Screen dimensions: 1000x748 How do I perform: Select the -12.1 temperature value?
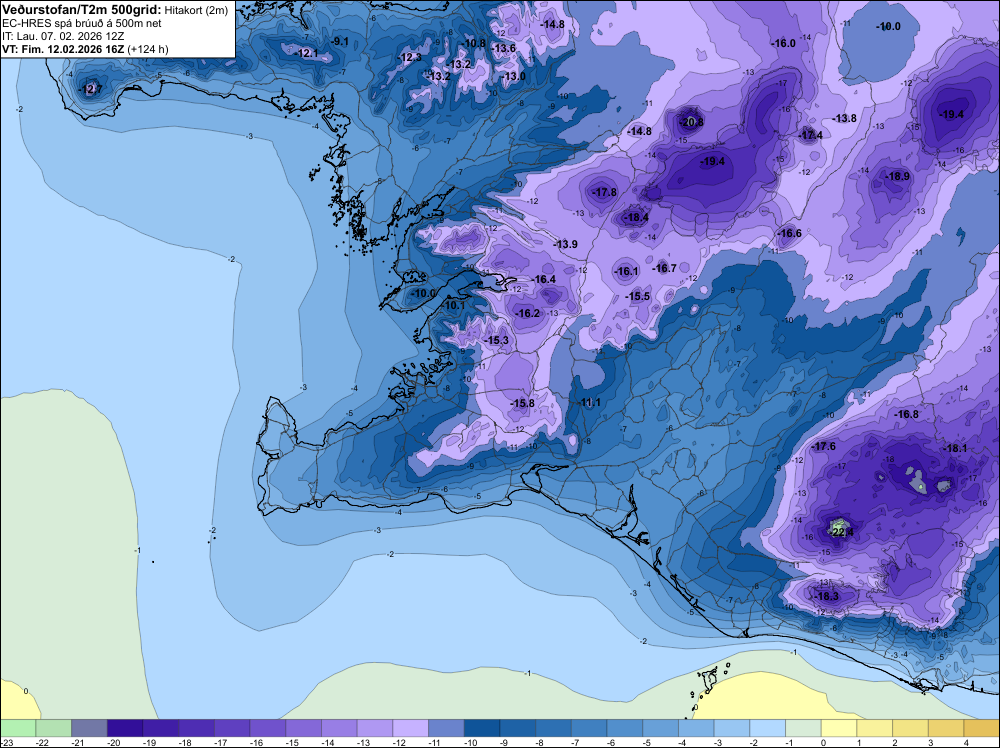pyautogui.click(x=307, y=53)
